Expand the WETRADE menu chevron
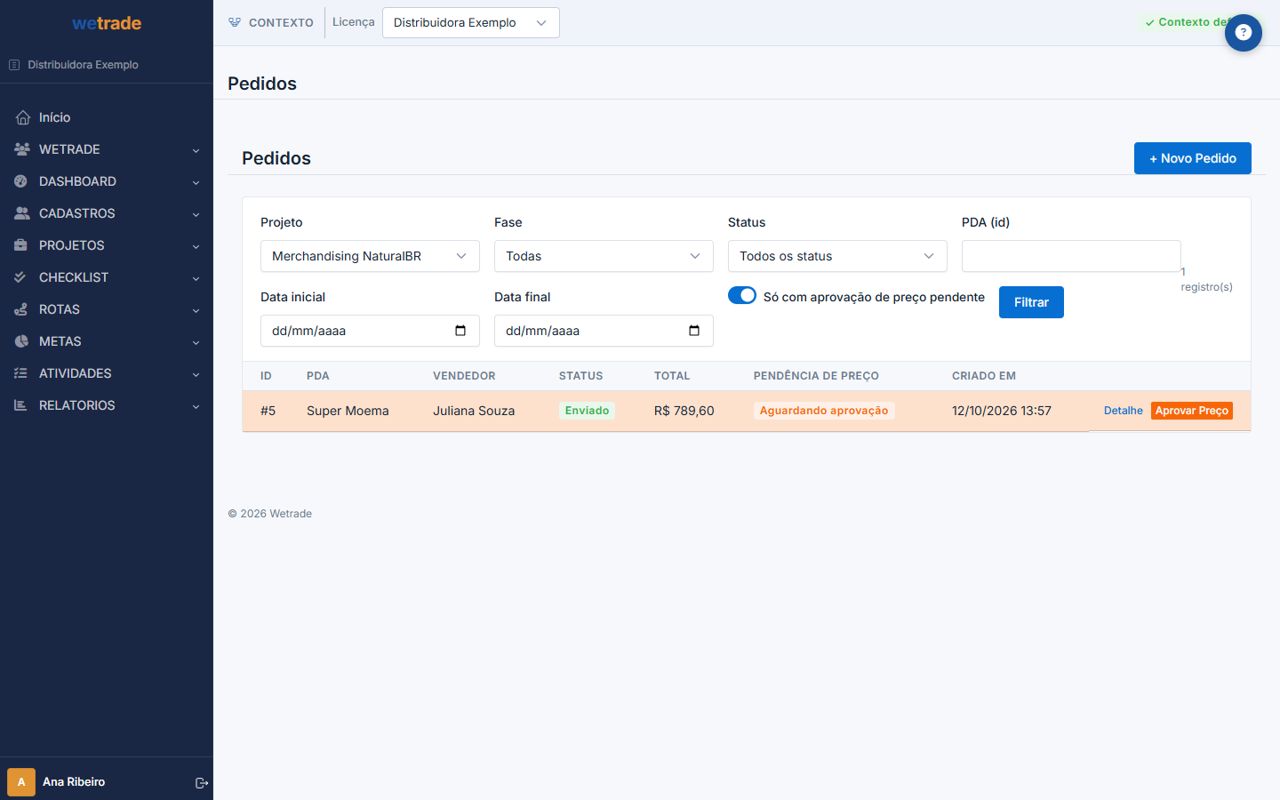The height and width of the screenshot is (800, 1280). (x=196, y=150)
